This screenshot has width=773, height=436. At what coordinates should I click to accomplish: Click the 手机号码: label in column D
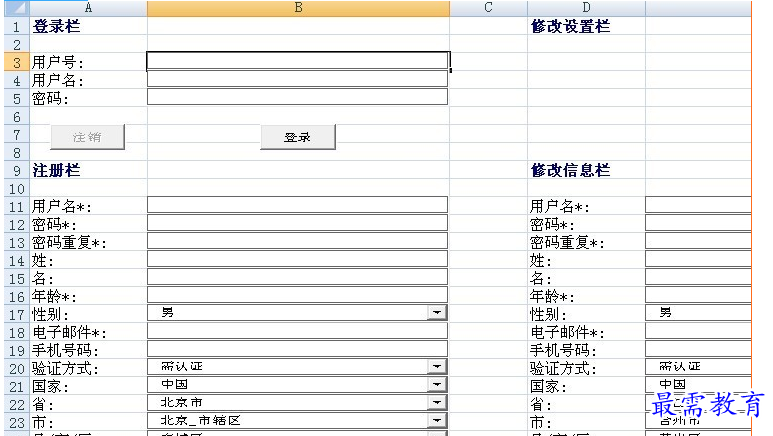coord(563,351)
